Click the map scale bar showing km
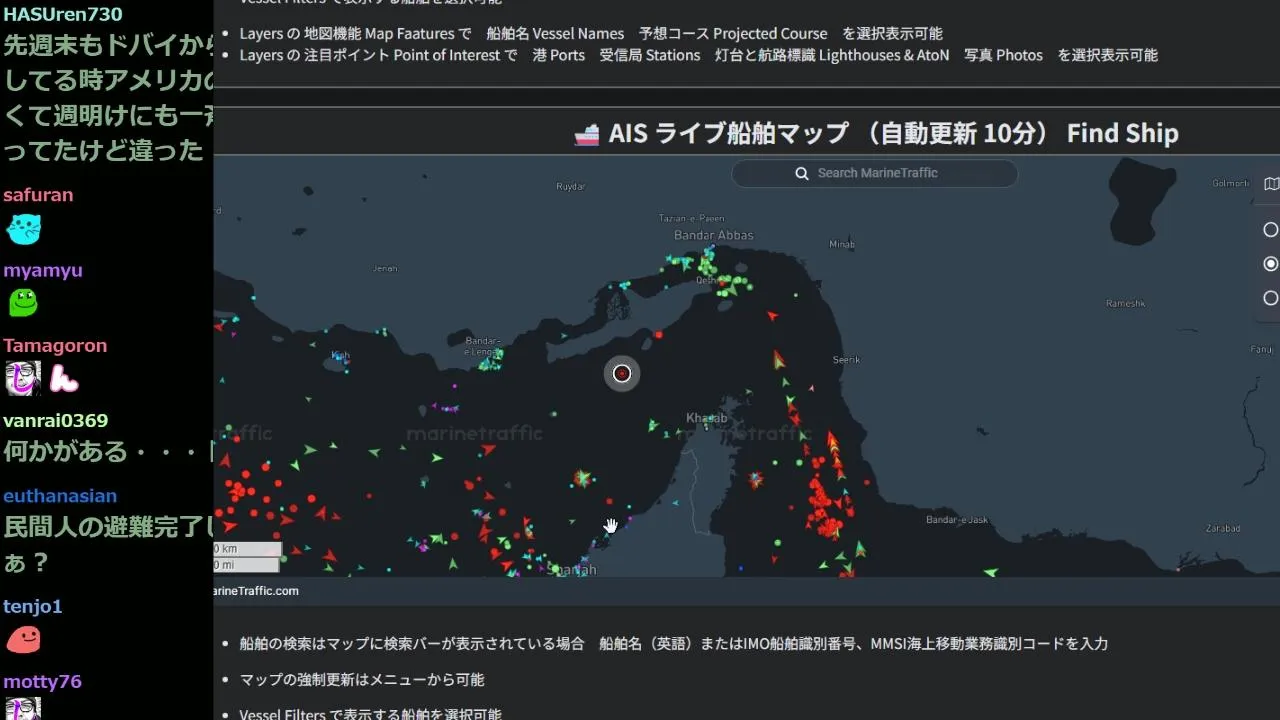 pyautogui.click(x=248, y=549)
